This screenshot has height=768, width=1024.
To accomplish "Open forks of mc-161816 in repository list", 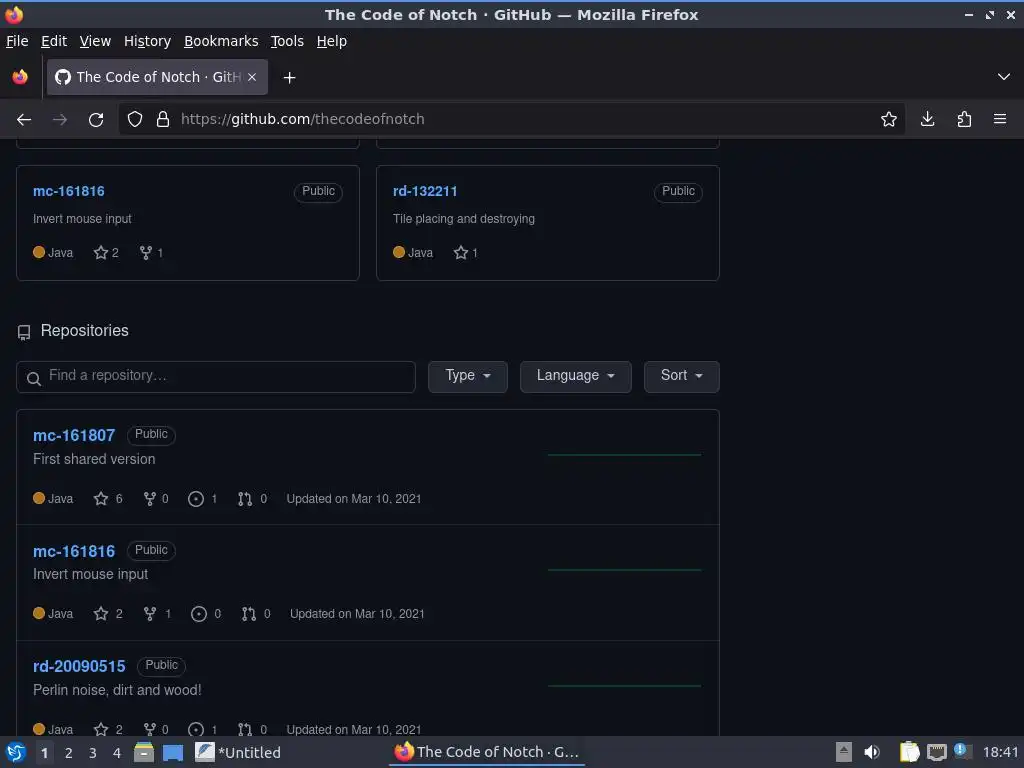I will coord(157,614).
